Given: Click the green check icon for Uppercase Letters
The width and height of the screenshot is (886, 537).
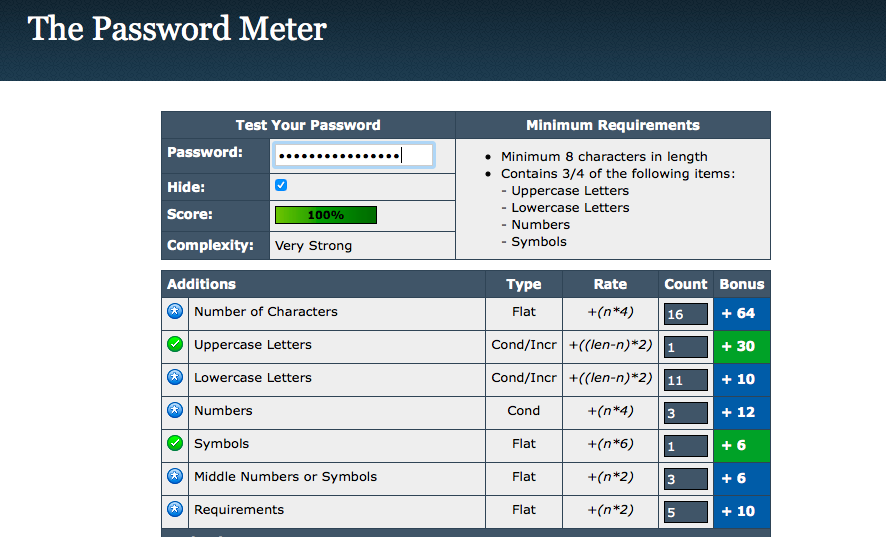Looking at the screenshot, I should point(175,344).
